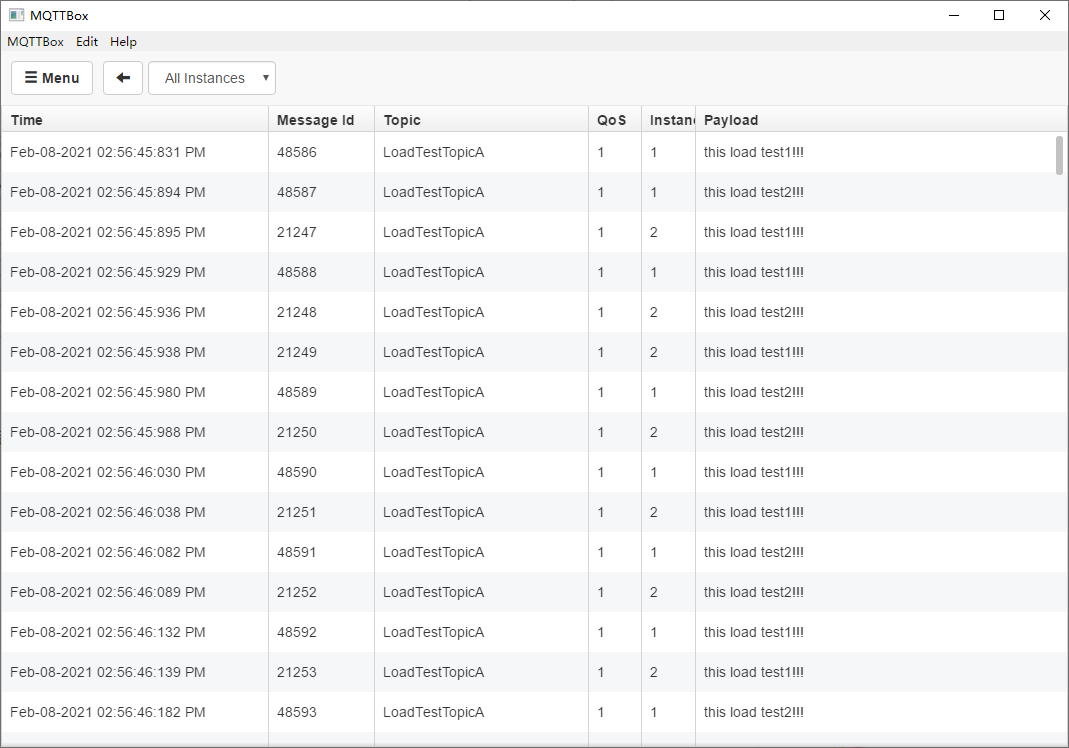Click time Feb-08-2021 02:56:45:895 PM

tap(108, 232)
